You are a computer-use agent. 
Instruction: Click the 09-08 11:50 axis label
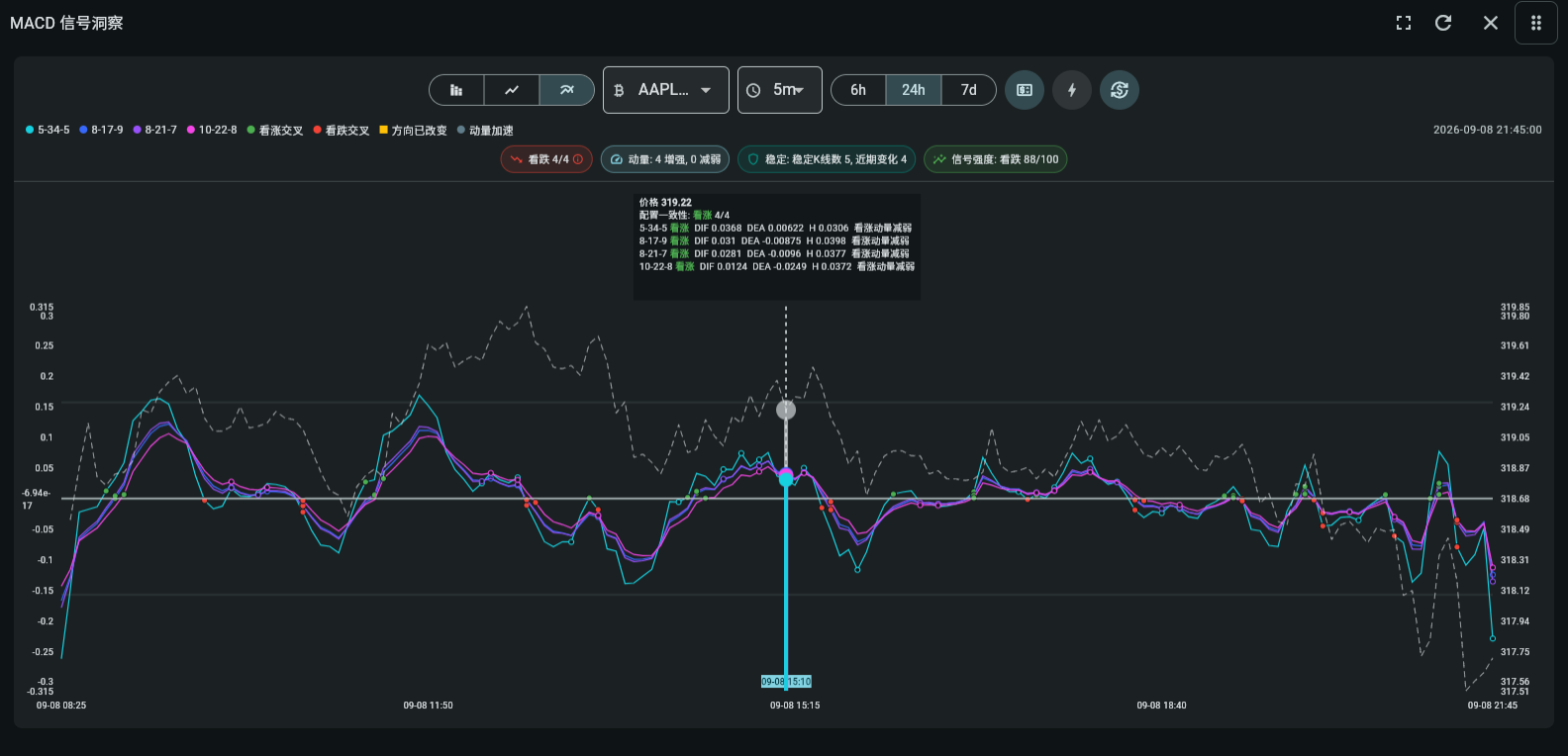[428, 706]
